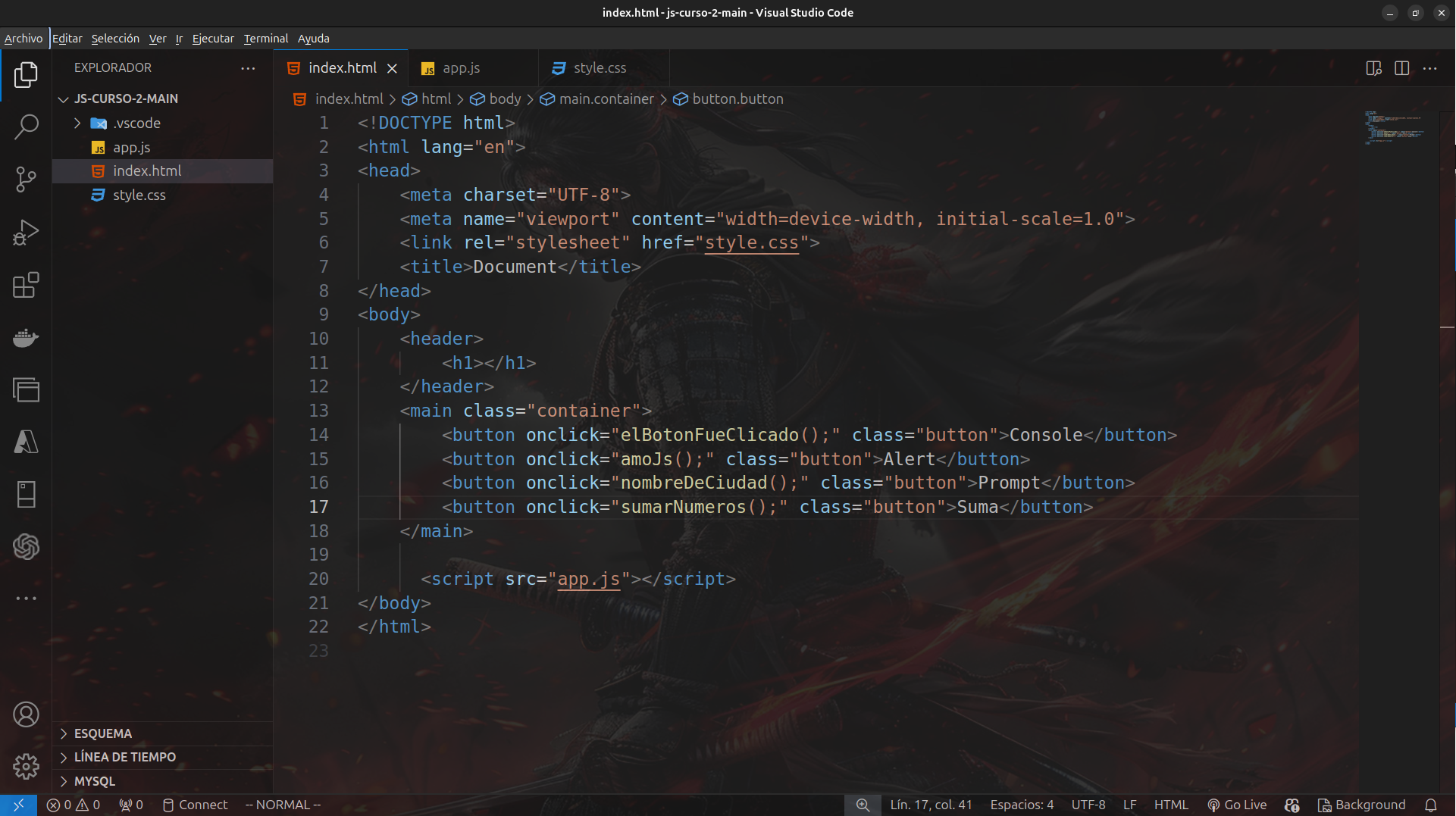Open the ChatGPT extension icon
The image size is (1456, 816).
pos(26,546)
